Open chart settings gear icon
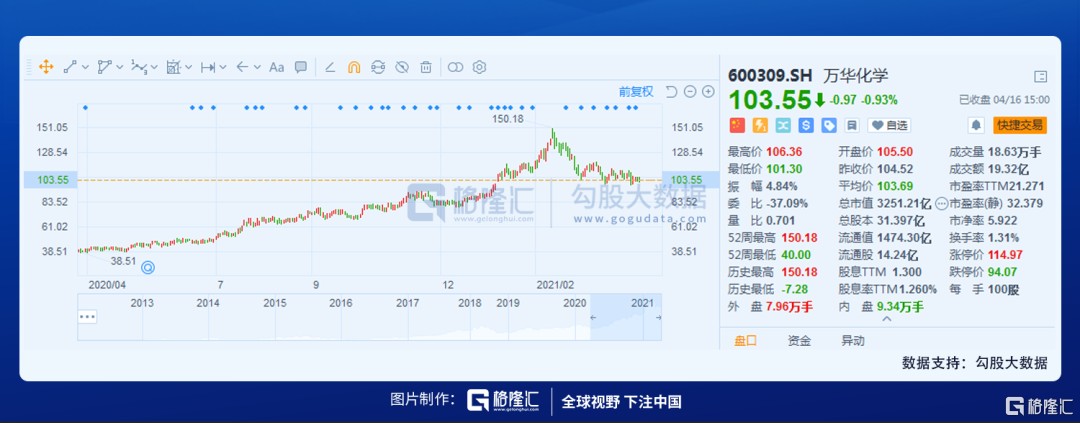The width and height of the screenshot is (1080, 423). click(479, 67)
